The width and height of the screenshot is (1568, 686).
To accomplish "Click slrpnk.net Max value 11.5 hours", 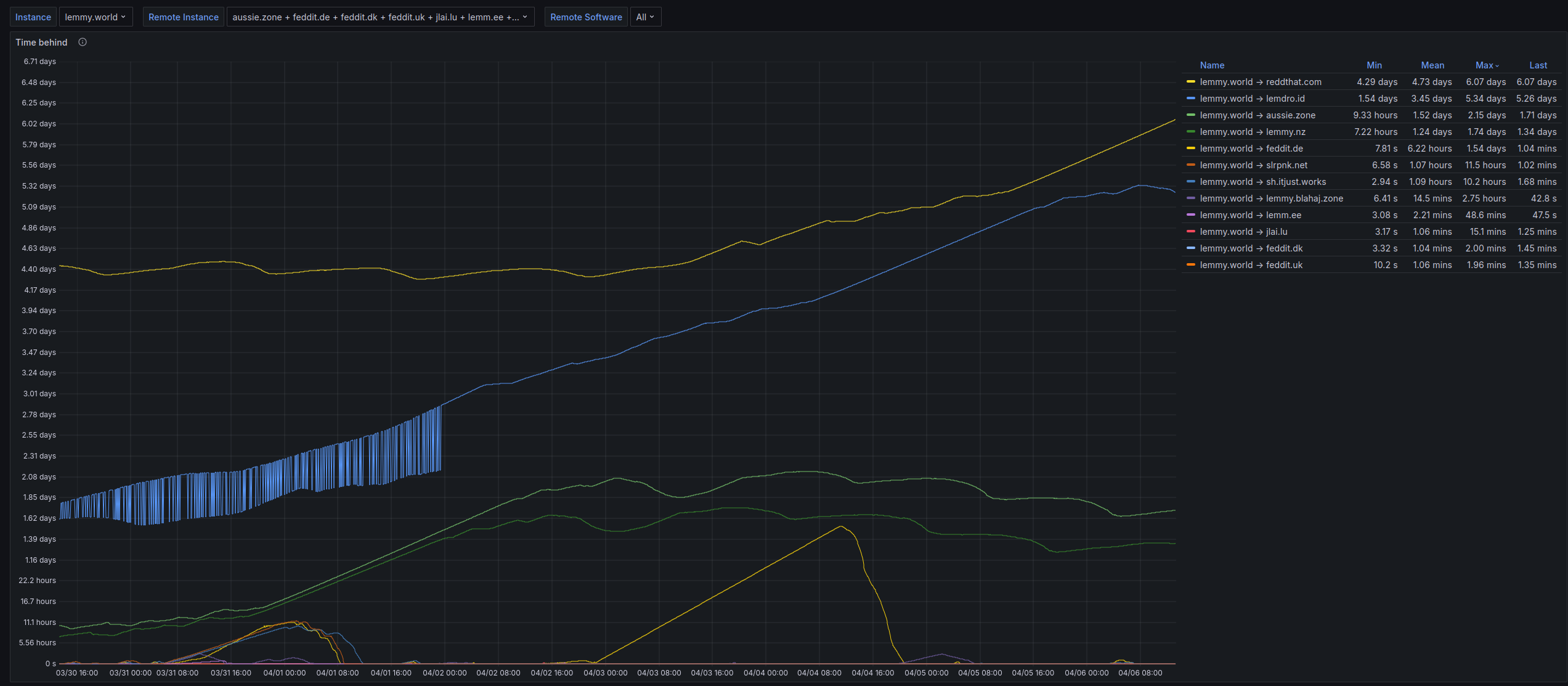I will [1485, 165].
